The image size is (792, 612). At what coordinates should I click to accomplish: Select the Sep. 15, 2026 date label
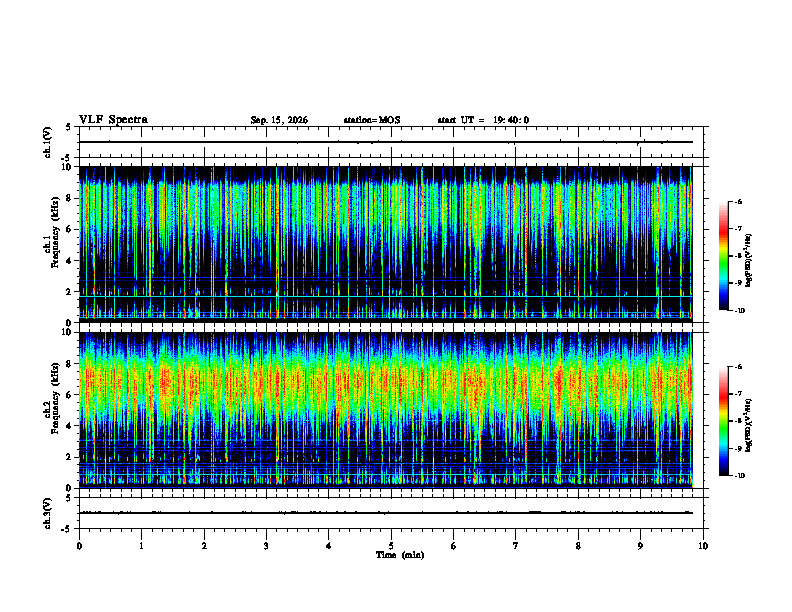tap(279, 120)
